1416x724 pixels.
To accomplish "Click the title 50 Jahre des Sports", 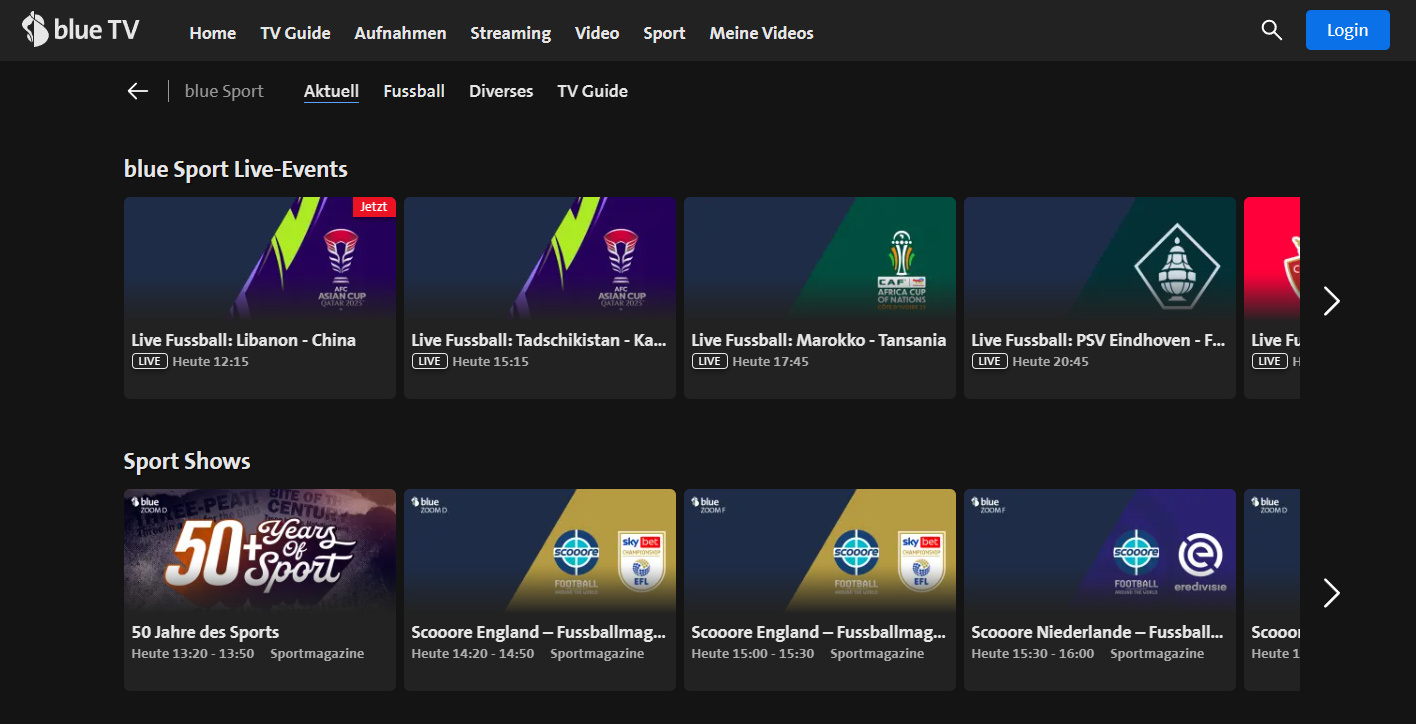I will coord(205,632).
